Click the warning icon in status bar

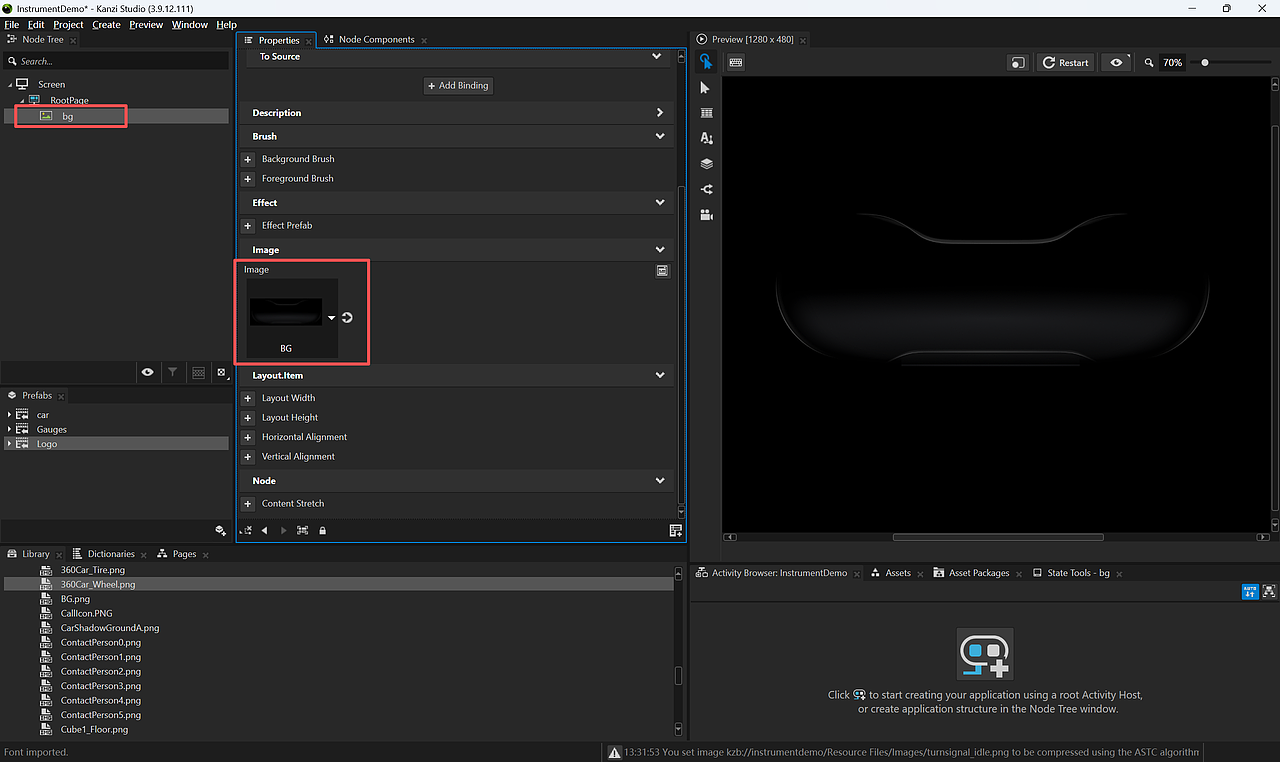615,752
